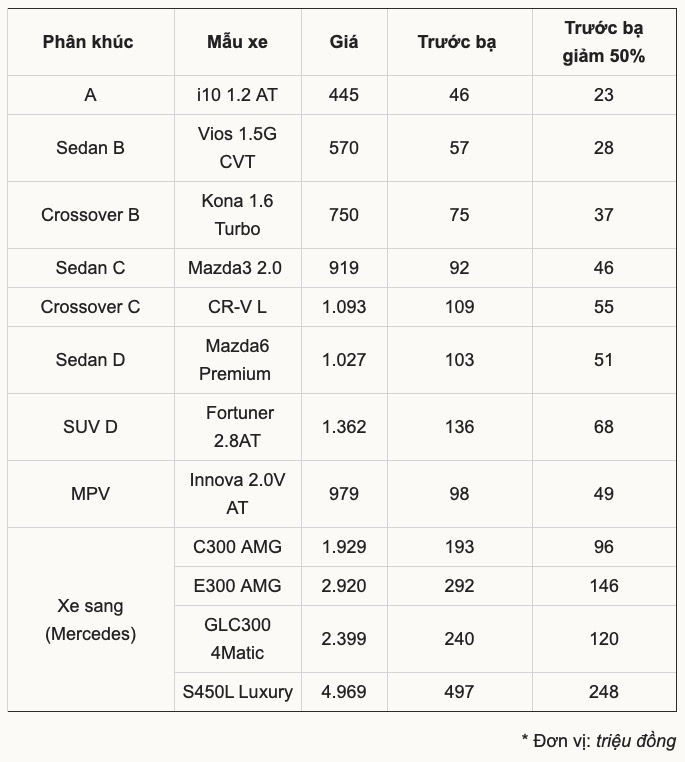Click the "i10 1.2 AT" model cell

237,95
